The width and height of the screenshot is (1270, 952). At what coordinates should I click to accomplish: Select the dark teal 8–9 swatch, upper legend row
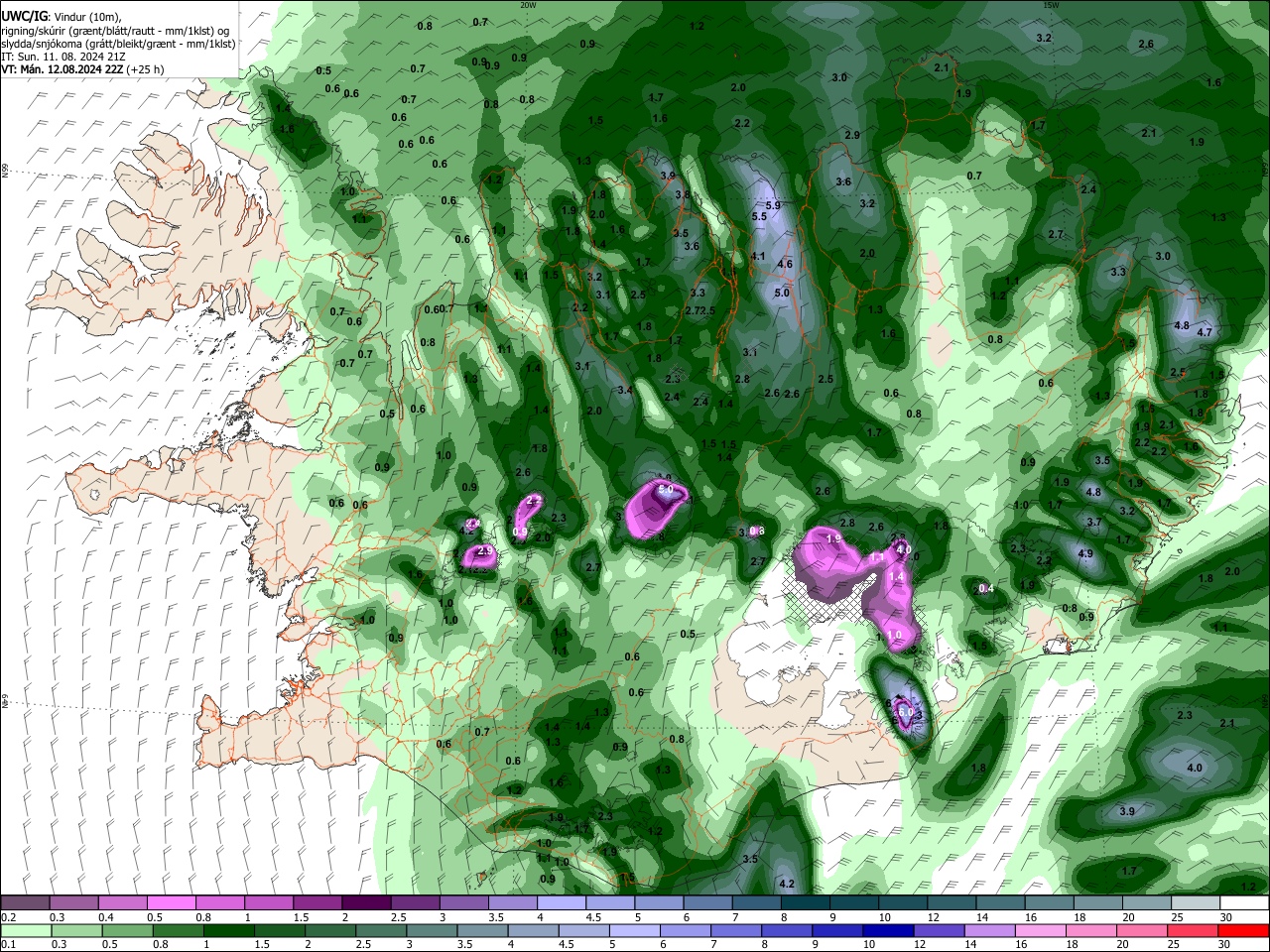coord(805,903)
